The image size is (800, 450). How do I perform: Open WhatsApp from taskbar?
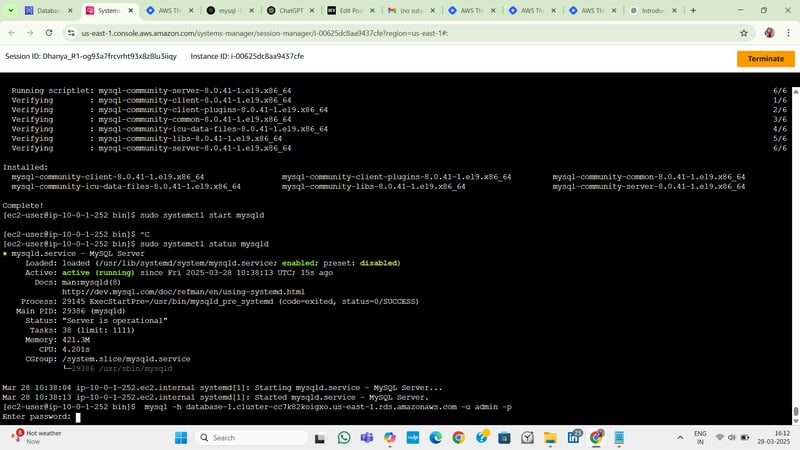coord(344,438)
